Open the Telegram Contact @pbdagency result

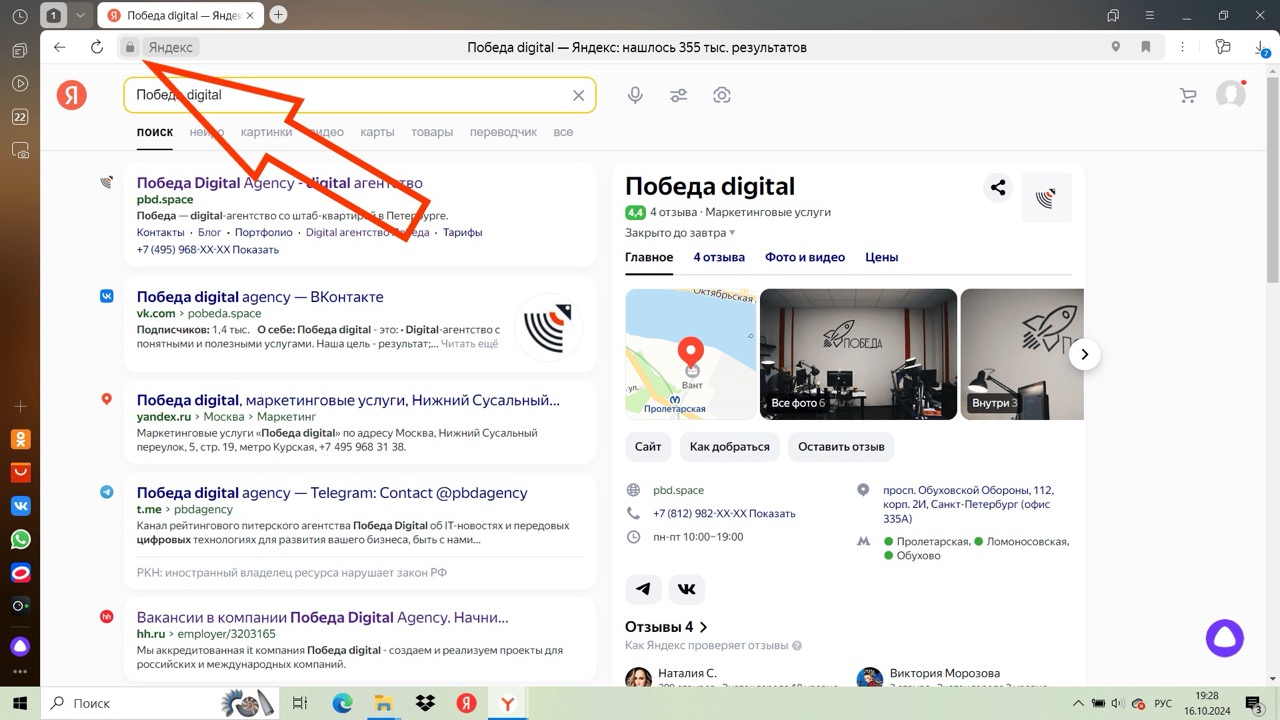pos(332,493)
